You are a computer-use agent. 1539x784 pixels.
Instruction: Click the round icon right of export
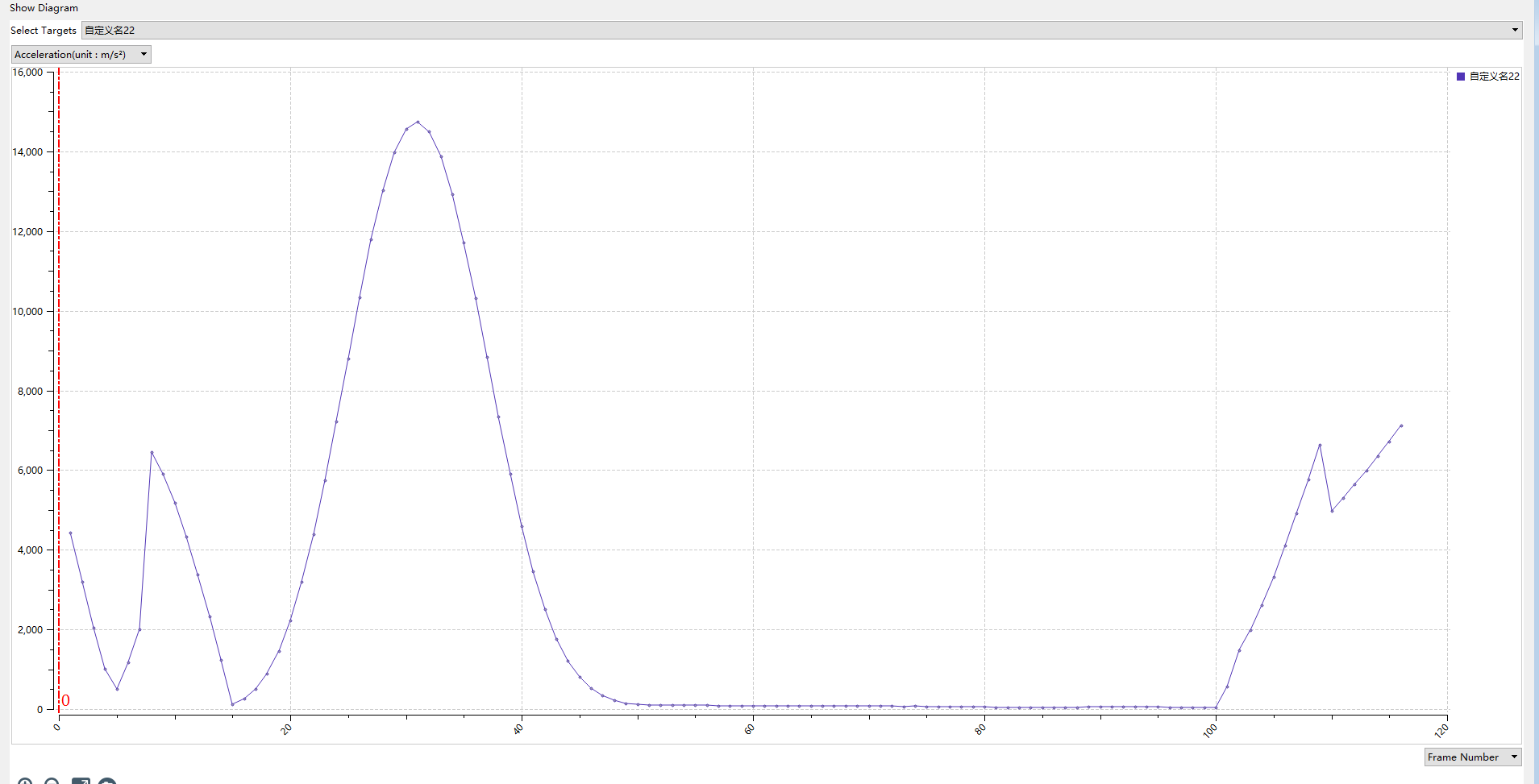[x=107, y=782]
